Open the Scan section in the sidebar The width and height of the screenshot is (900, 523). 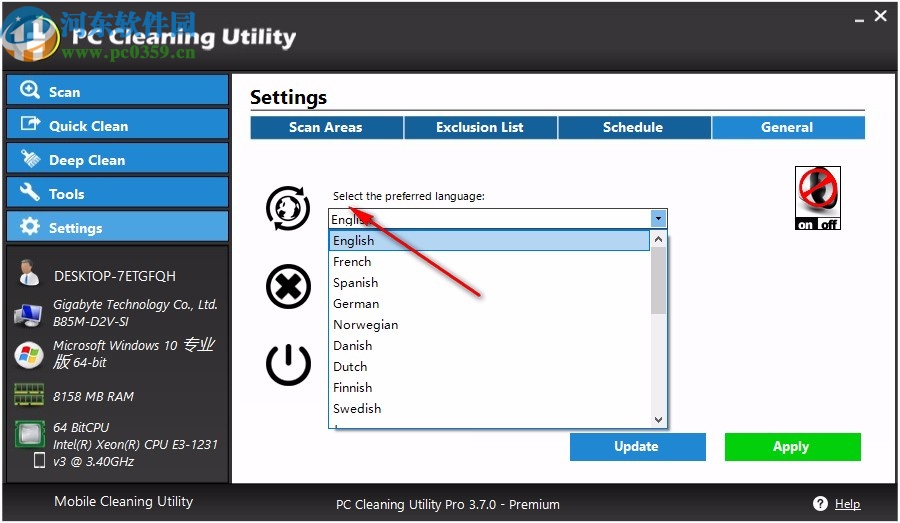[118, 90]
